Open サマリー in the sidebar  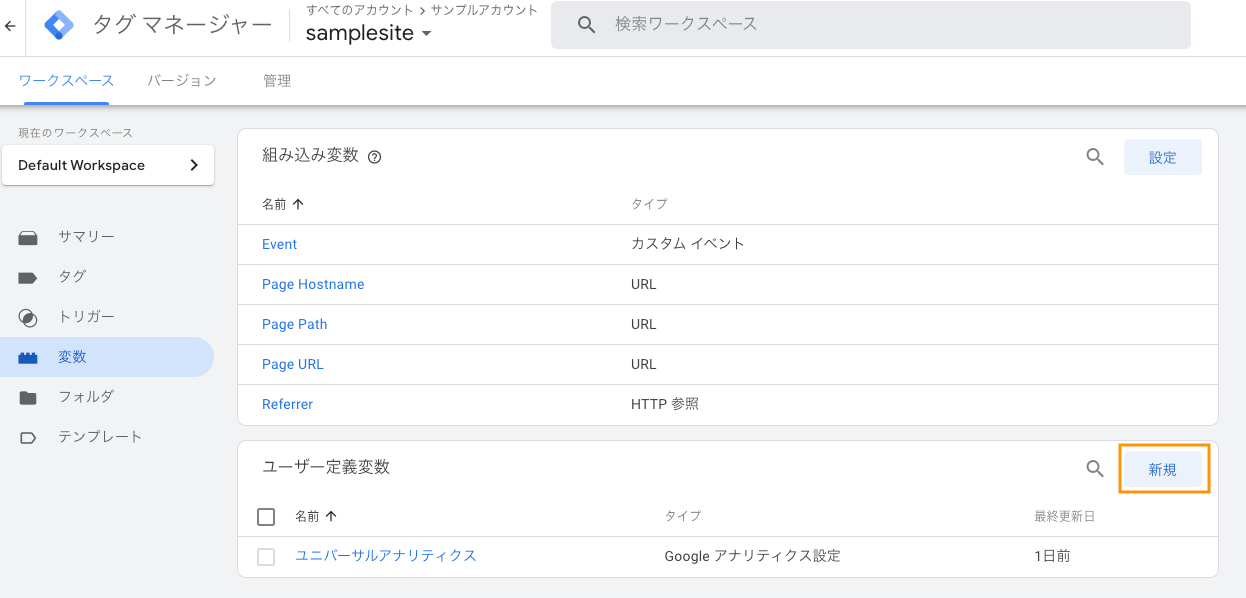click(x=86, y=237)
